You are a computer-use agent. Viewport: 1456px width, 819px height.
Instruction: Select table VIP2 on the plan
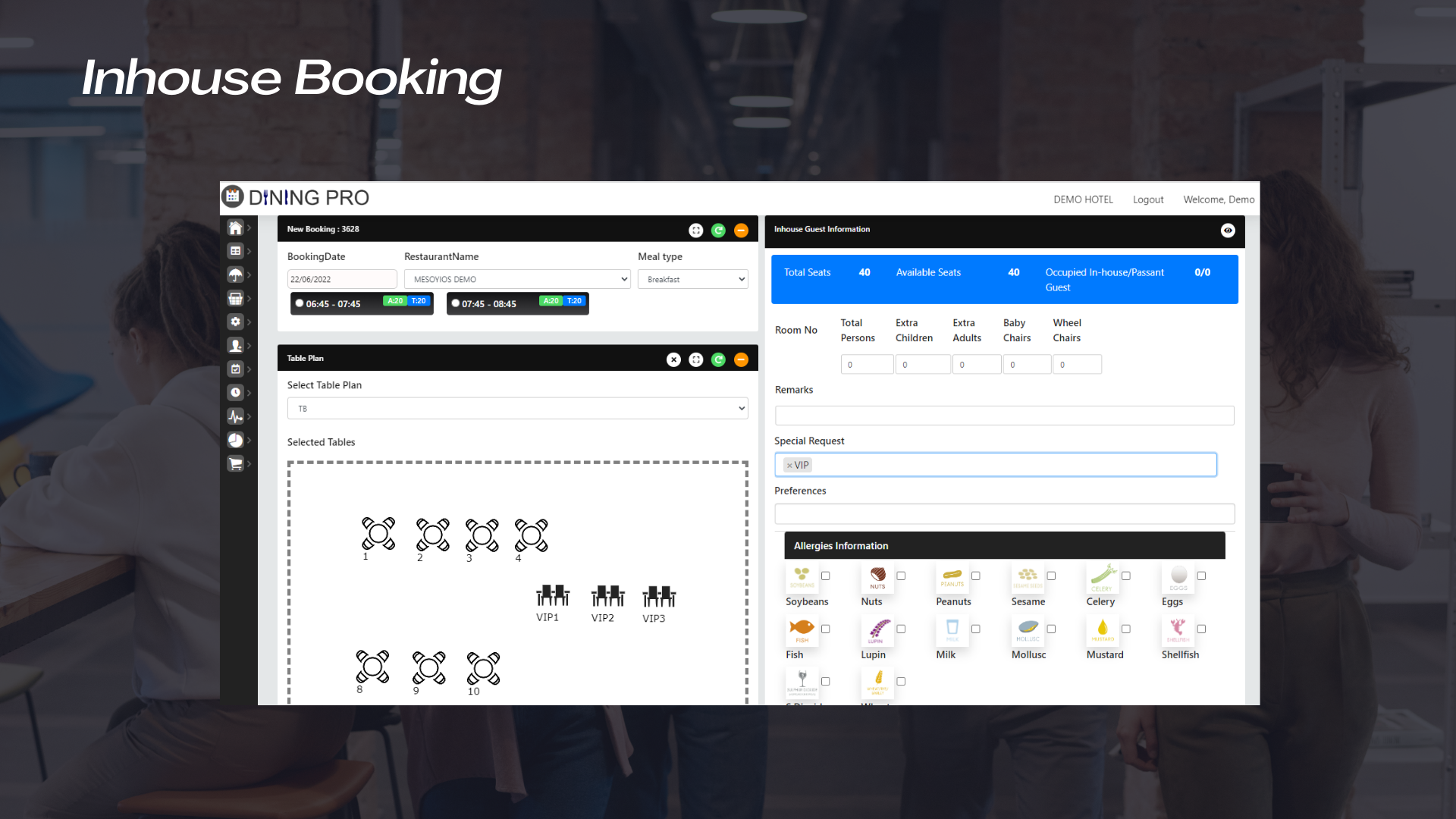point(607,597)
